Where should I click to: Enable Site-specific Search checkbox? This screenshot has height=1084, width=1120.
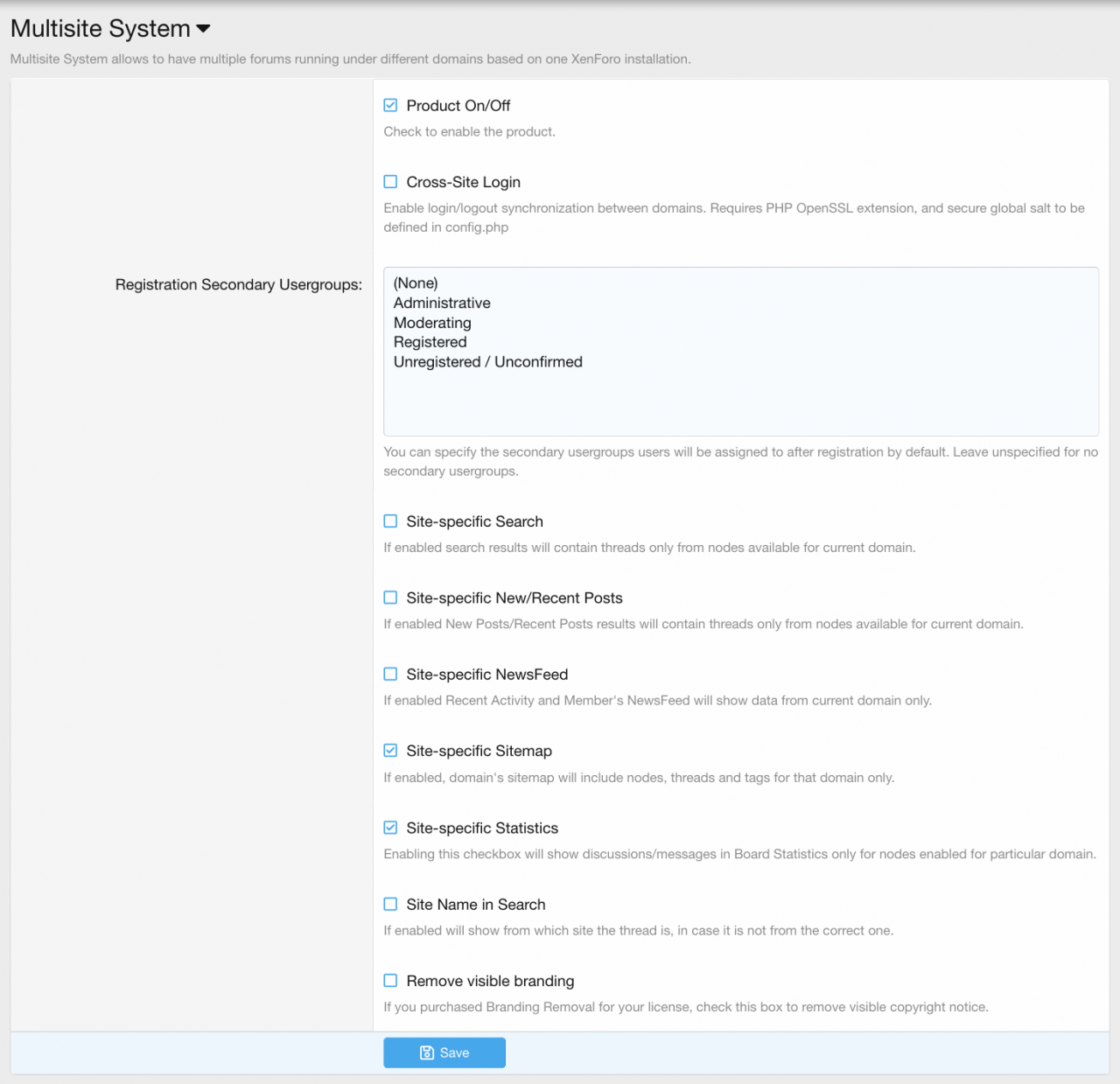tap(390, 521)
